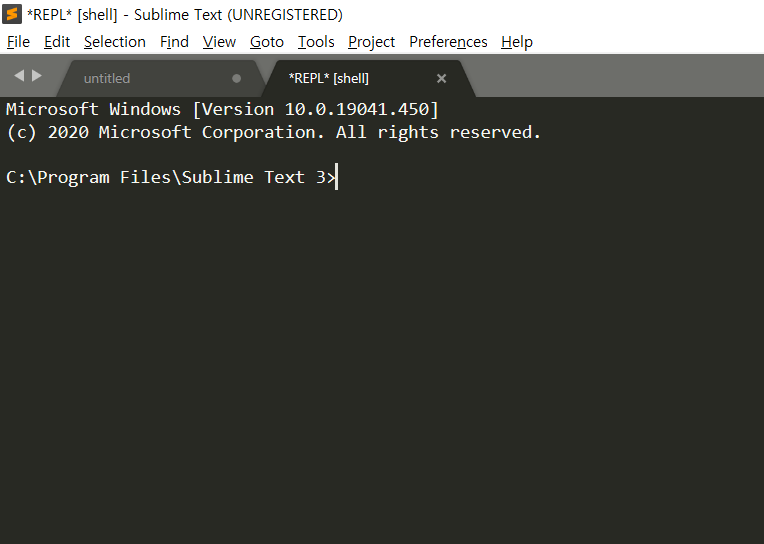Open the Goto menu
The height and width of the screenshot is (544, 764).
(267, 42)
